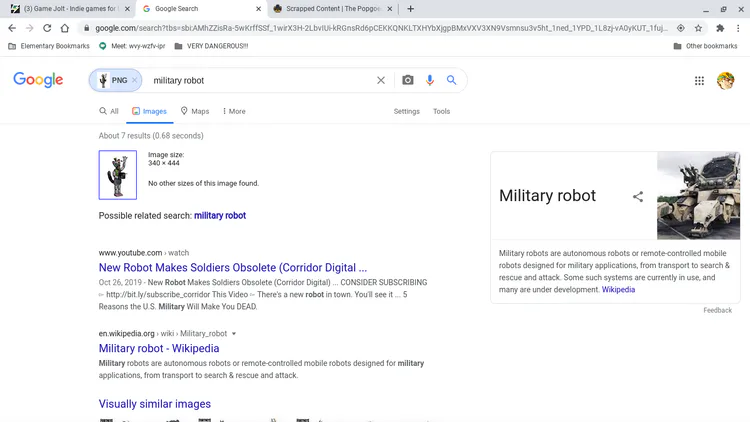
Task: Open a new tab with plus button
Action: 410,9
